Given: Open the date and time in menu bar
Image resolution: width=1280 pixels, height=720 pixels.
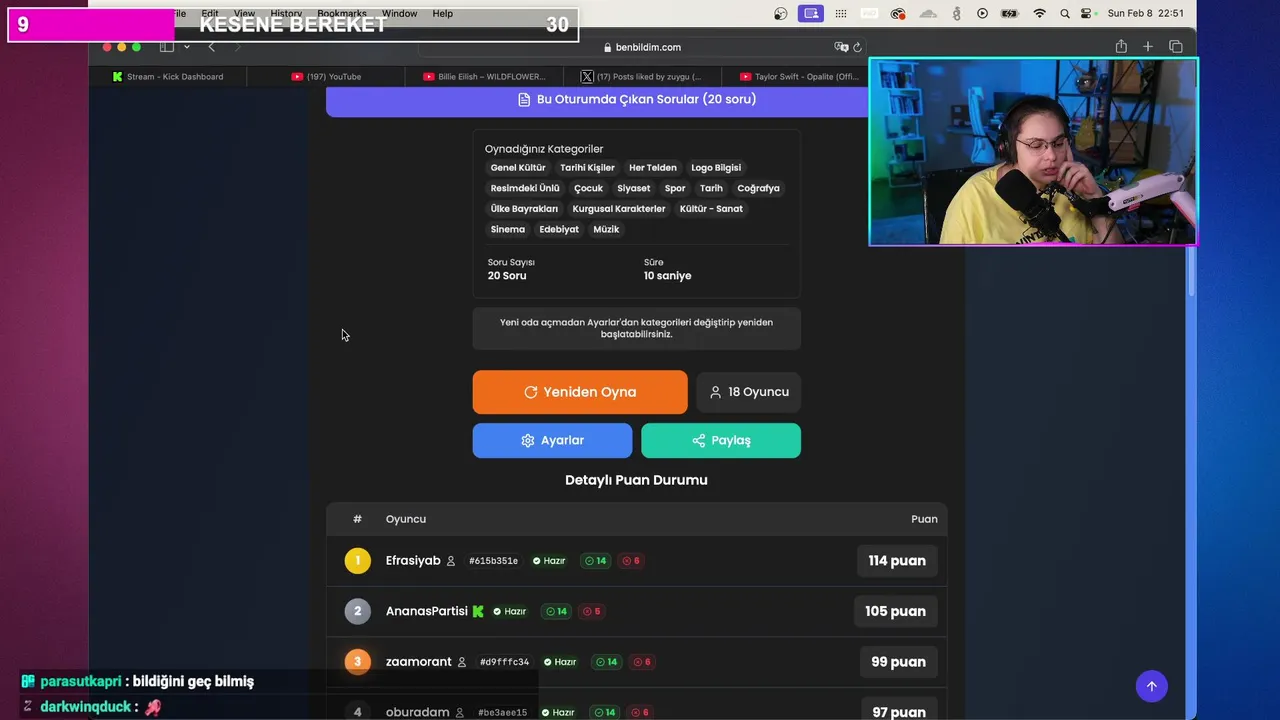Looking at the screenshot, I should 1146,14.
